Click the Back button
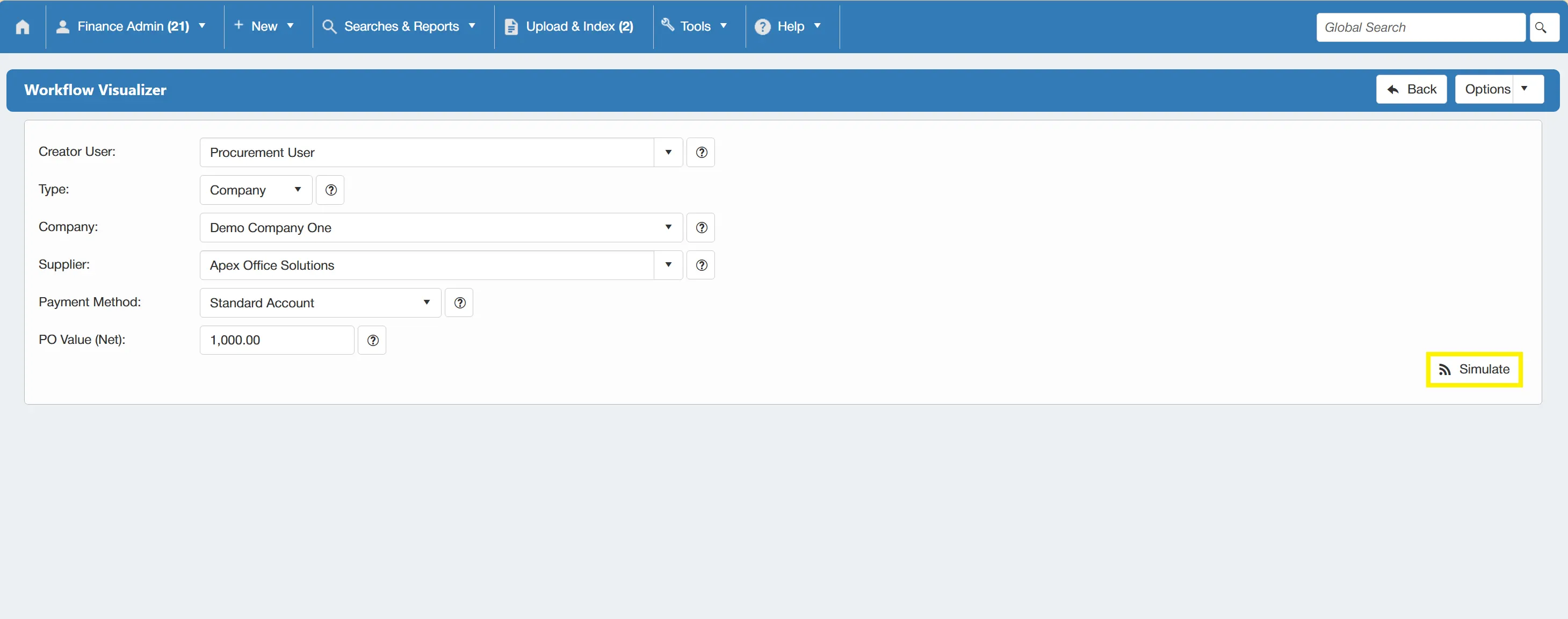The image size is (1568, 619). pyautogui.click(x=1412, y=90)
